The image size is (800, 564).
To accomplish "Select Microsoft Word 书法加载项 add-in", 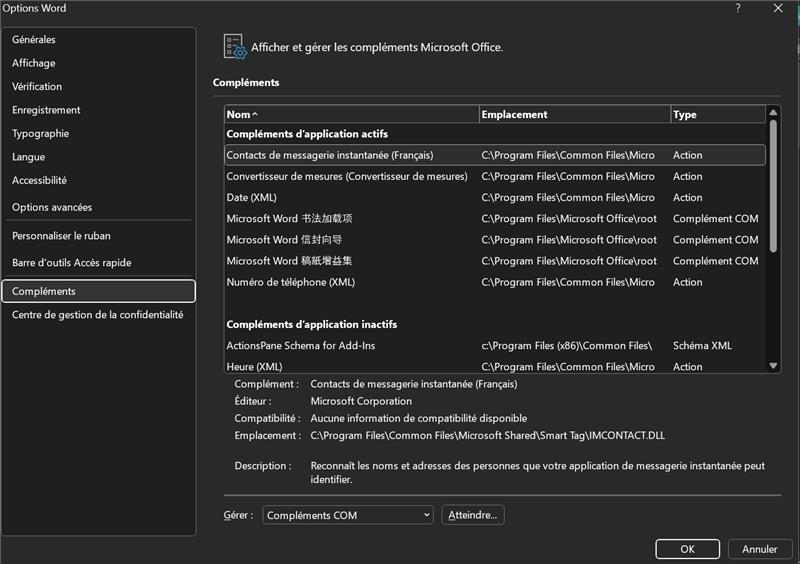I will [495, 218].
